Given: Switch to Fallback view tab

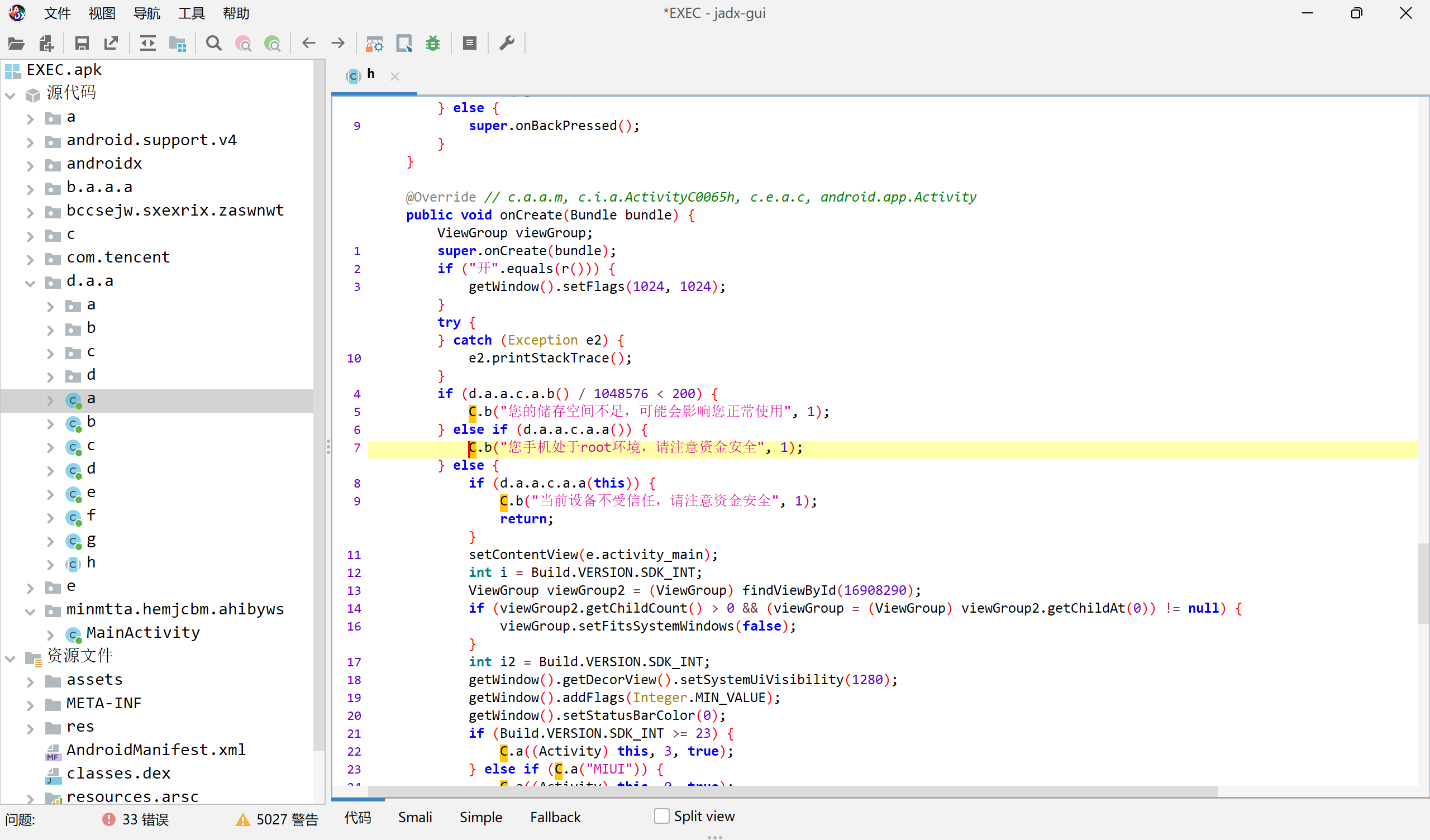Looking at the screenshot, I should click(555, 817).
